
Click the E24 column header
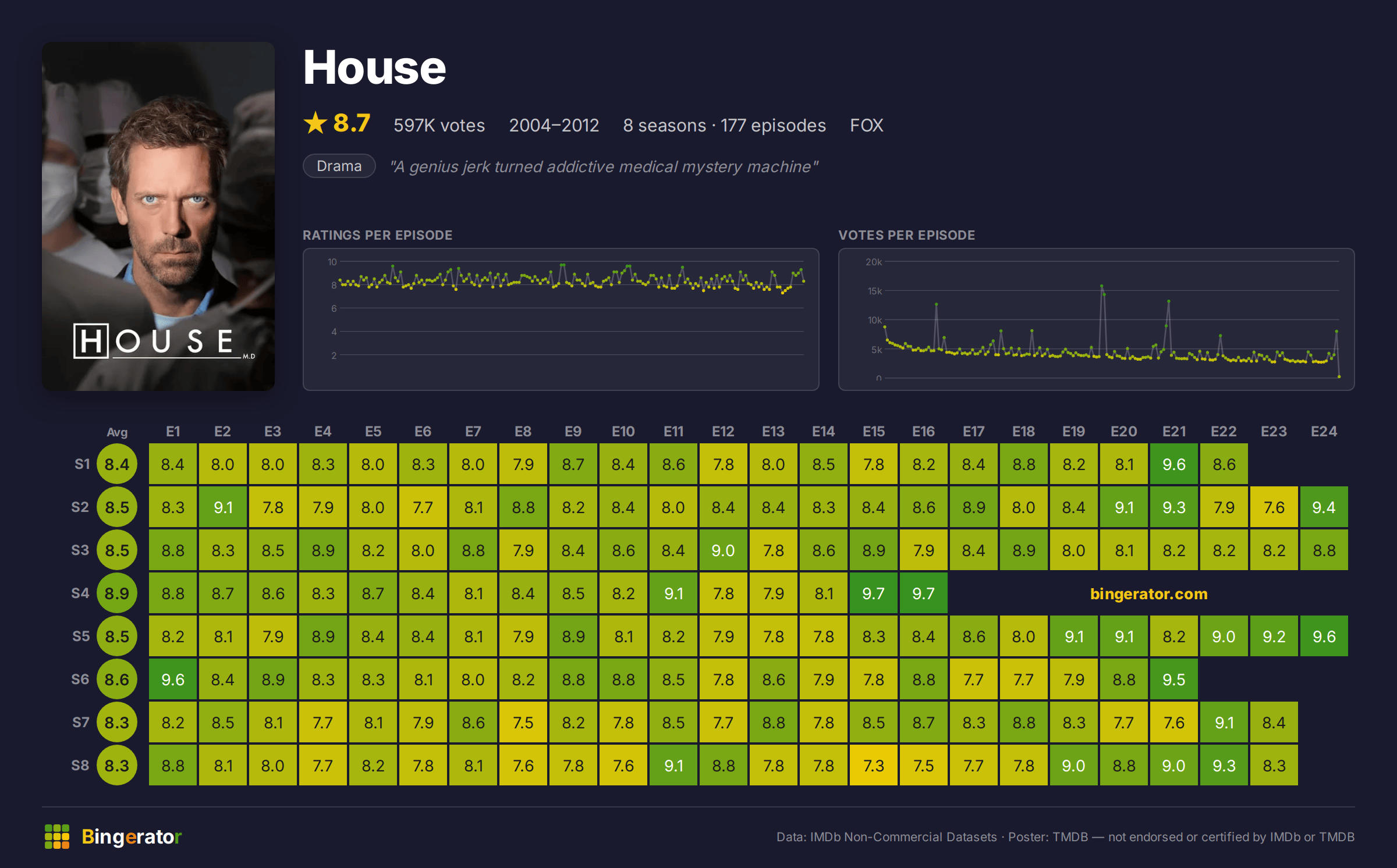point(1324,431)
